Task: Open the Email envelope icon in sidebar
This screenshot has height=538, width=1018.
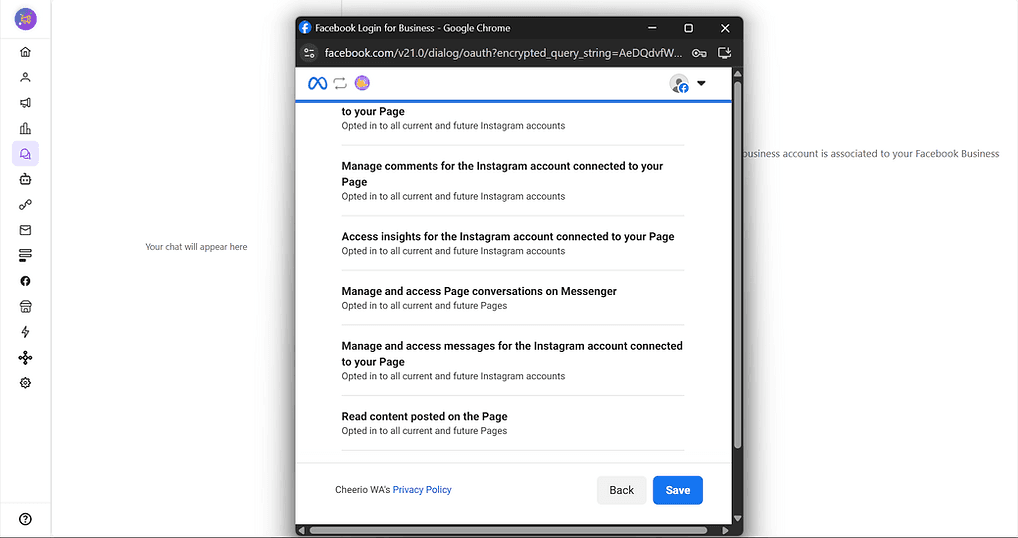Action: tap(25, 230)
